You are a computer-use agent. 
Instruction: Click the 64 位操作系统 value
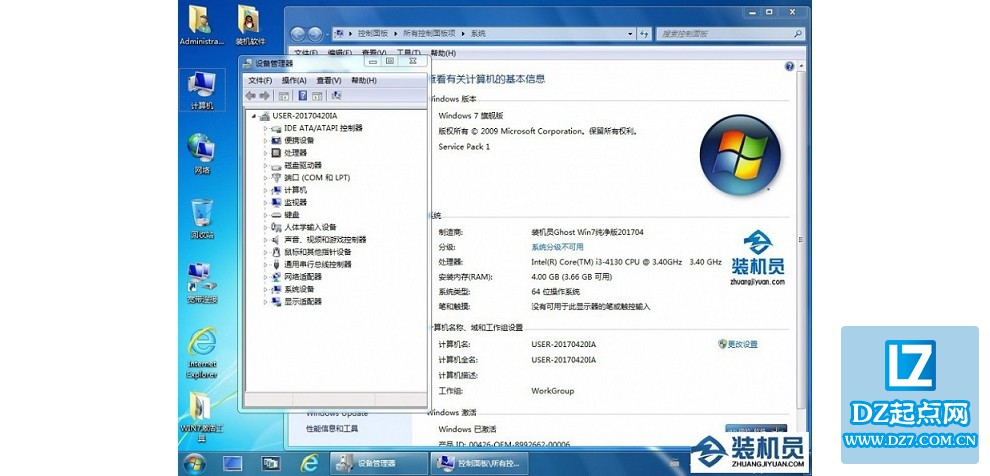[556, 292]
